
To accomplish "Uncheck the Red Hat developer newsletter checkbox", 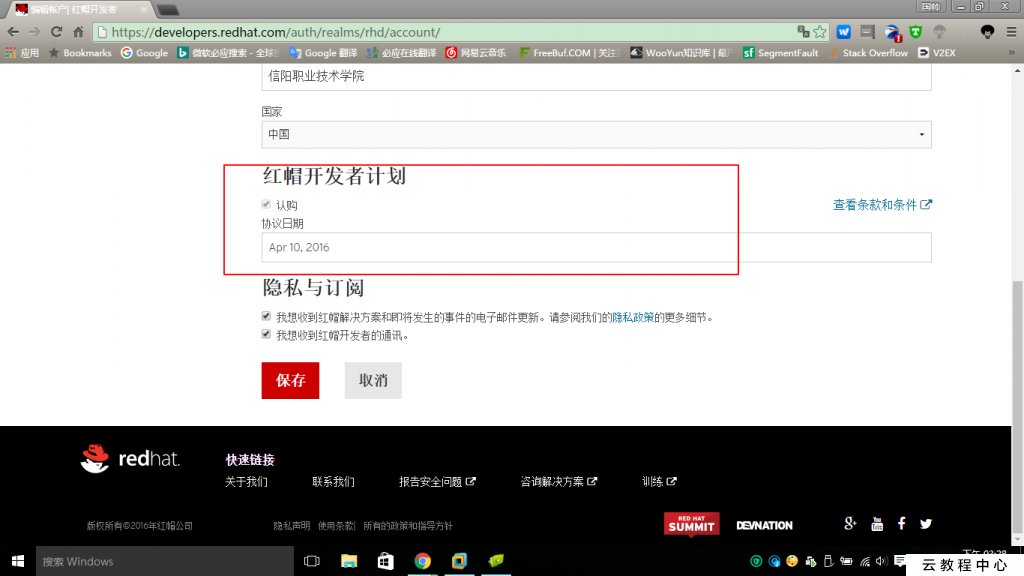I will (x=266, y=335).
